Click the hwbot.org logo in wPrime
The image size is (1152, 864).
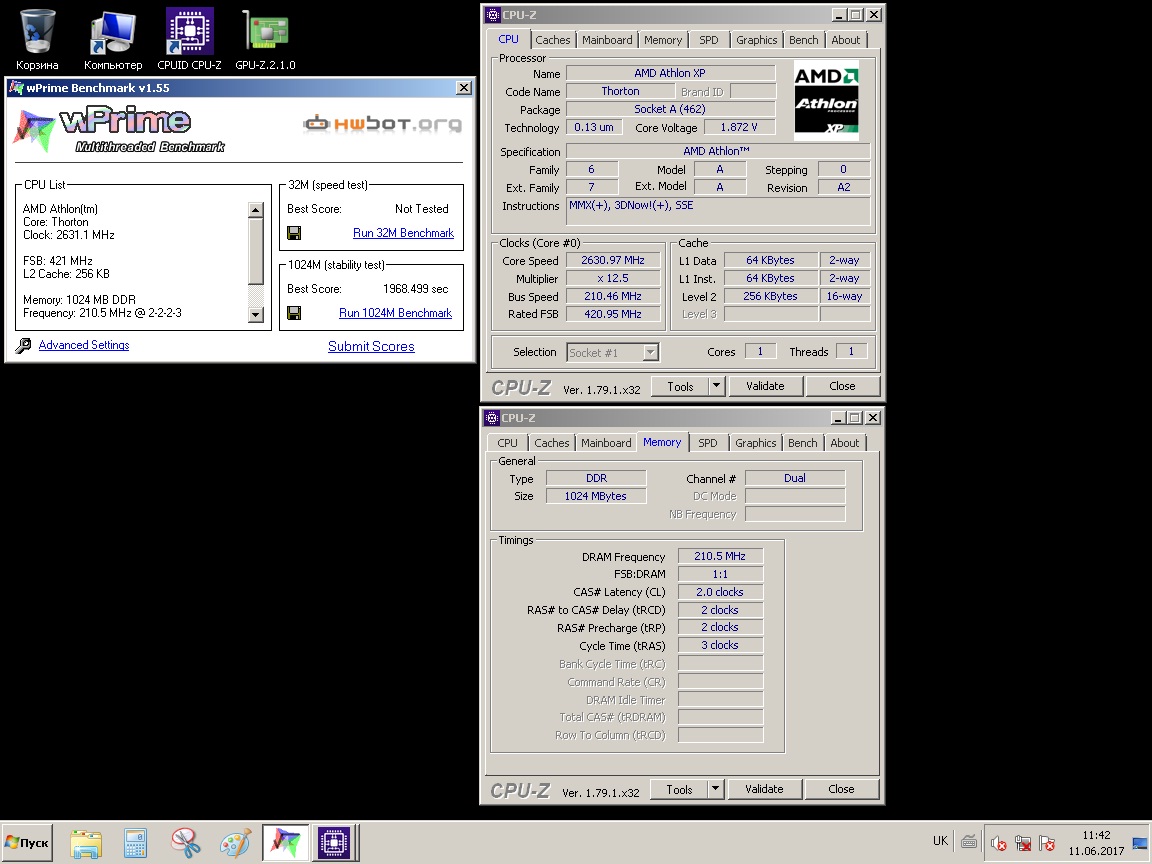[382, 123]
